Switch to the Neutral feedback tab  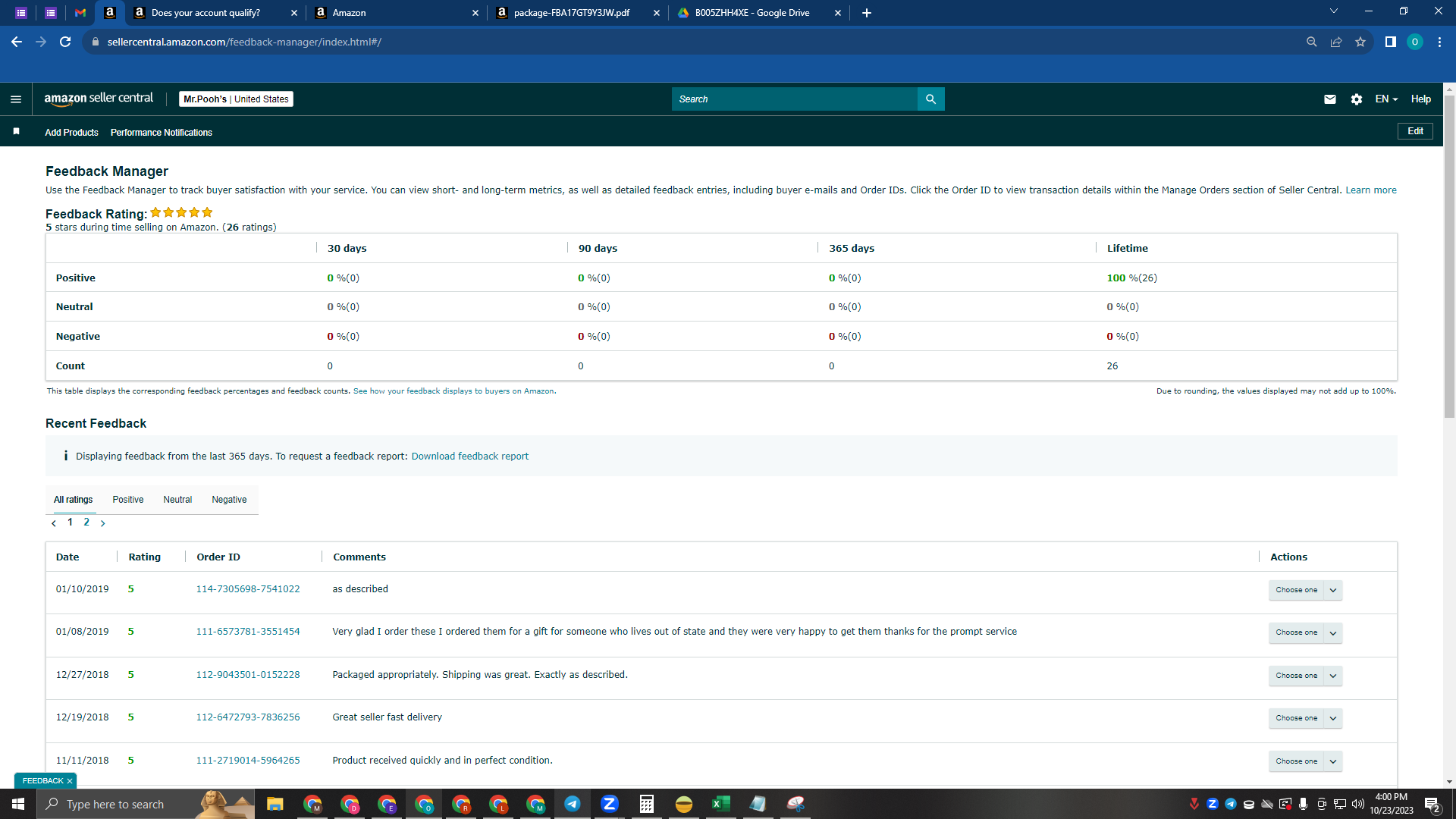177,500
